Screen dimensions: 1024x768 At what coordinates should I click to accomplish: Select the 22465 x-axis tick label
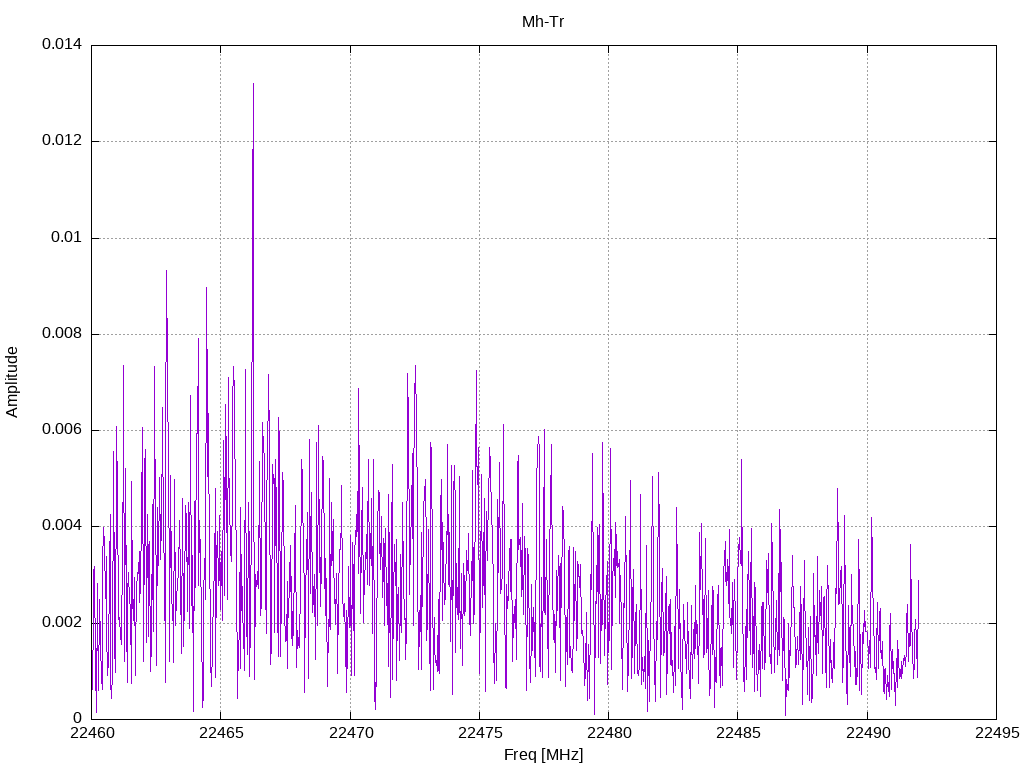point(221,733)
